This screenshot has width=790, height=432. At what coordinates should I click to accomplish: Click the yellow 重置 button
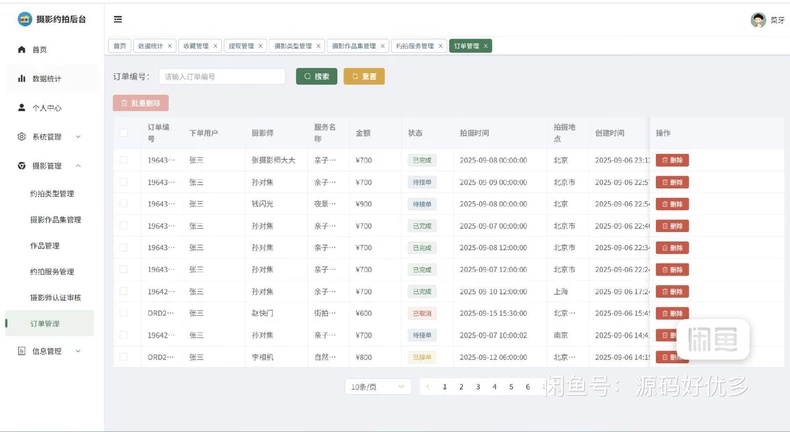364,77
